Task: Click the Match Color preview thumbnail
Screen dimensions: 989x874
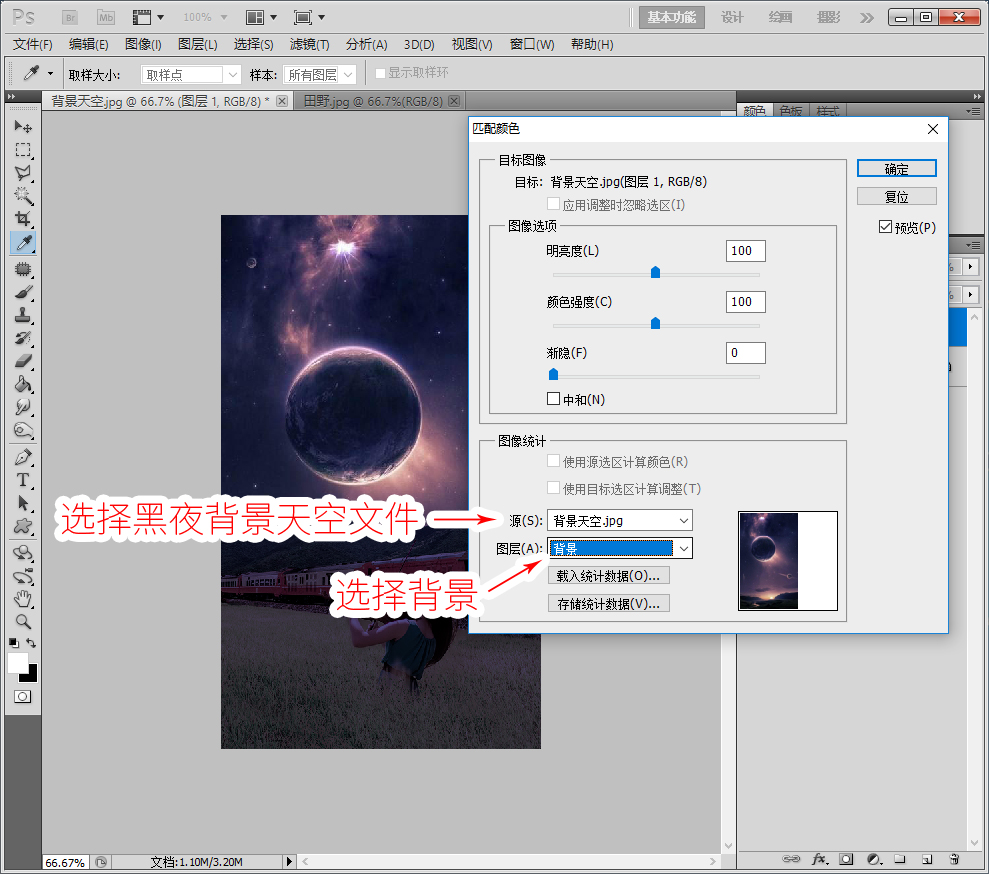Action: [789, 561]
